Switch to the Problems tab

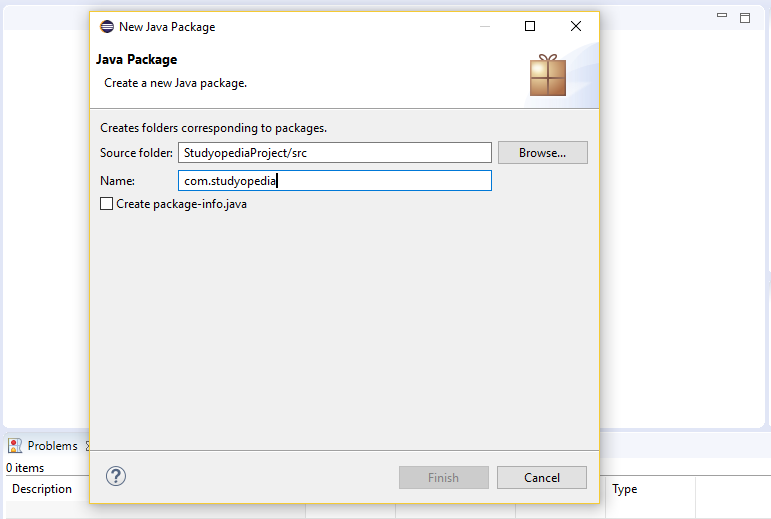pyautogui.click(x=53, y=446)
